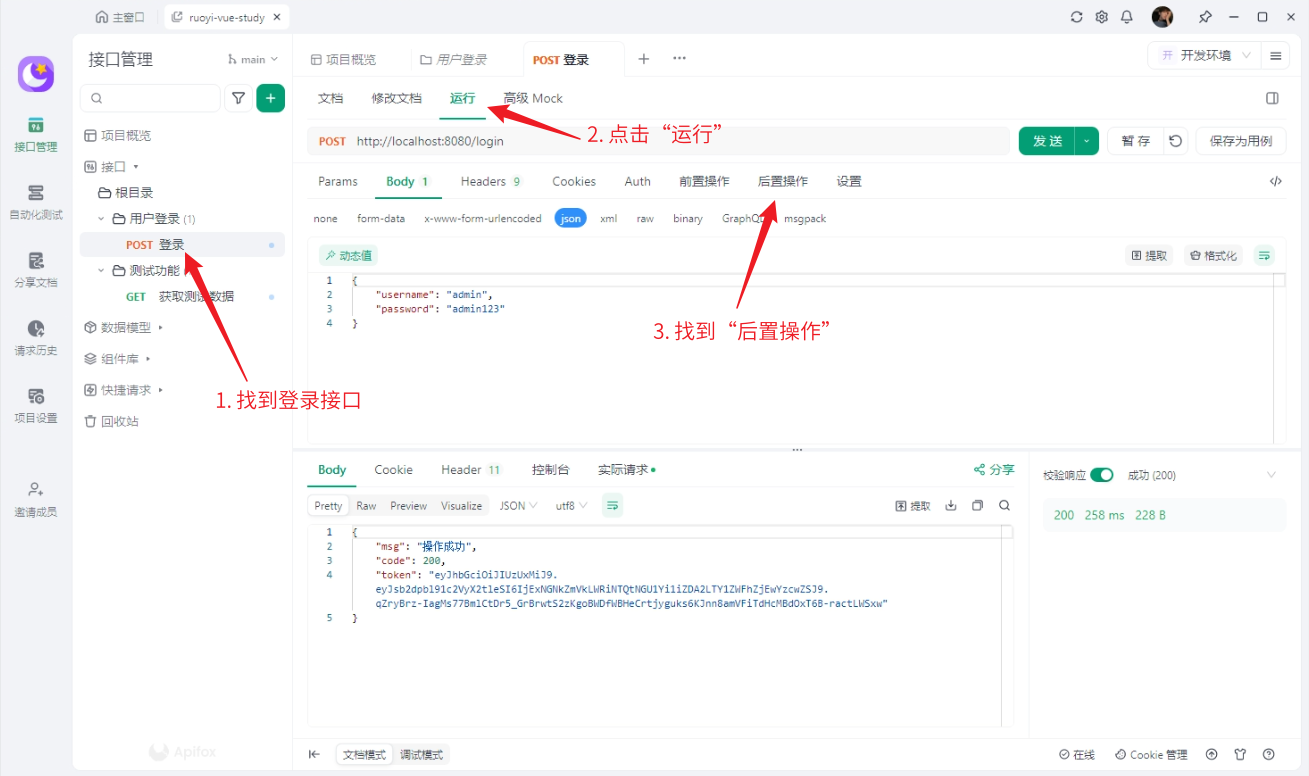Image resolution: width=1309 pixels, height=776 pixels.
Task: Select form-data body type
Action: coord(381,218)
